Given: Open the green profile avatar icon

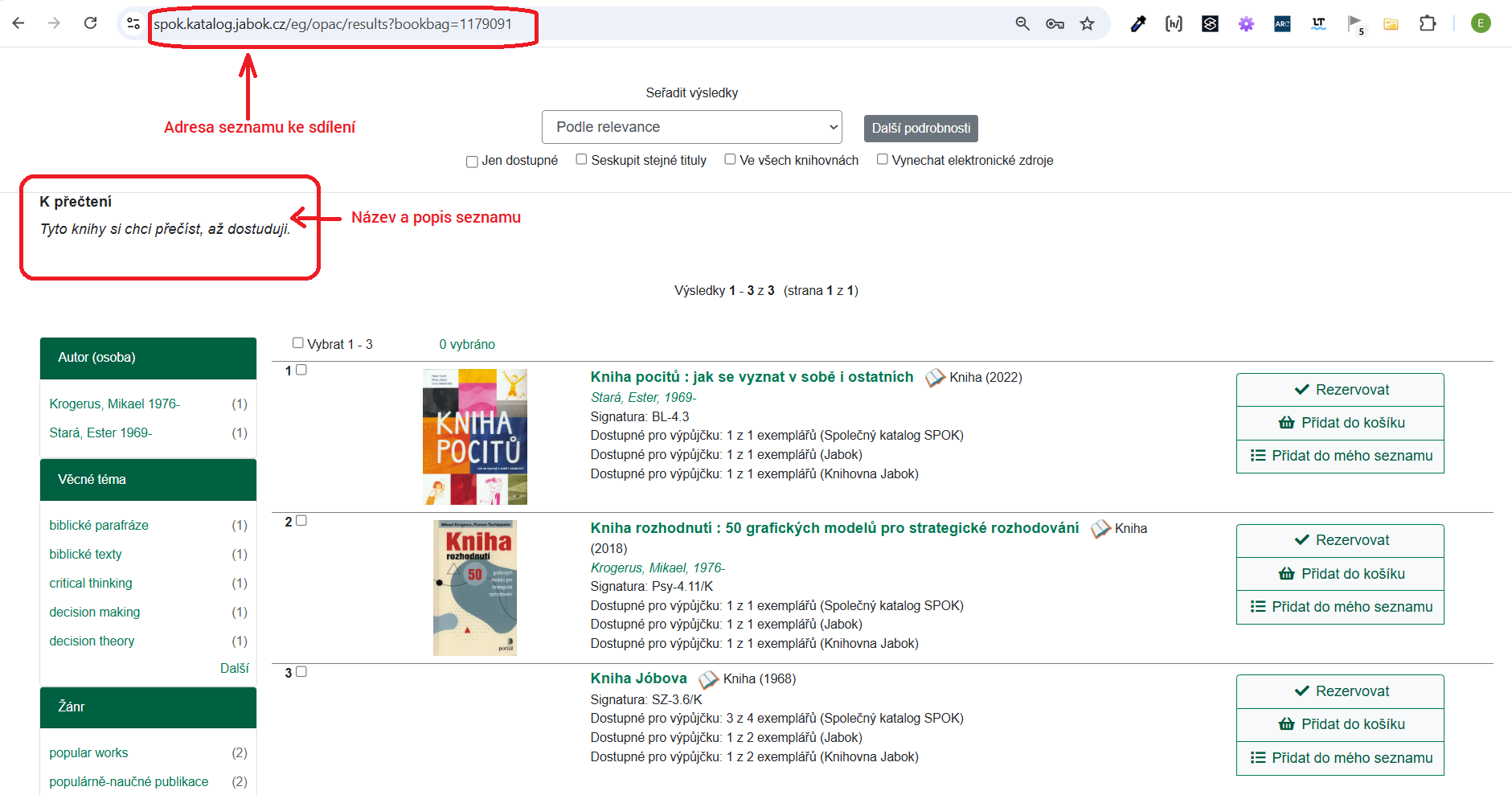Looking at the screenshot, I should pos(1481,23).
